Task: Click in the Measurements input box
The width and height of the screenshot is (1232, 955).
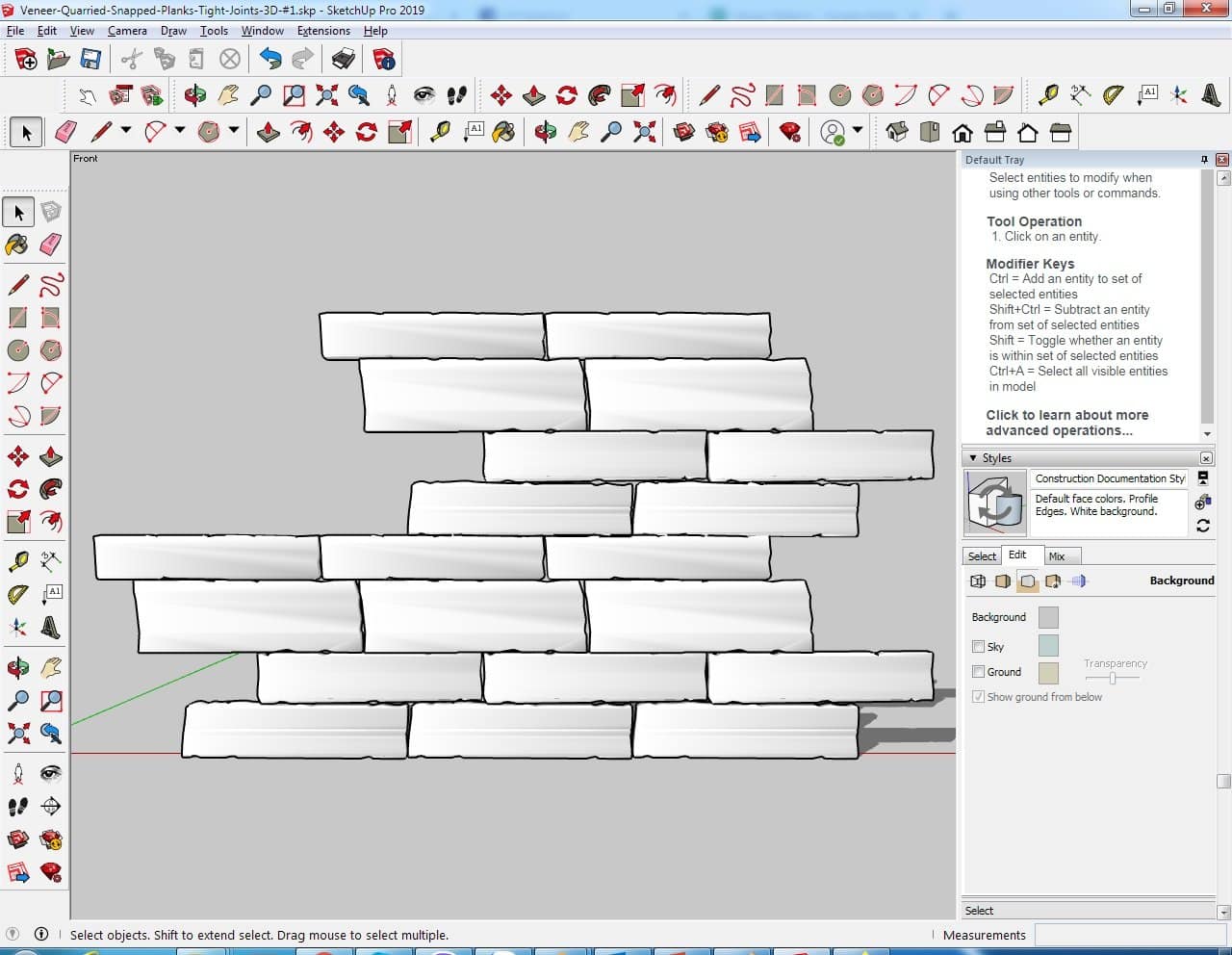Action: click(x=1129, y=935)
